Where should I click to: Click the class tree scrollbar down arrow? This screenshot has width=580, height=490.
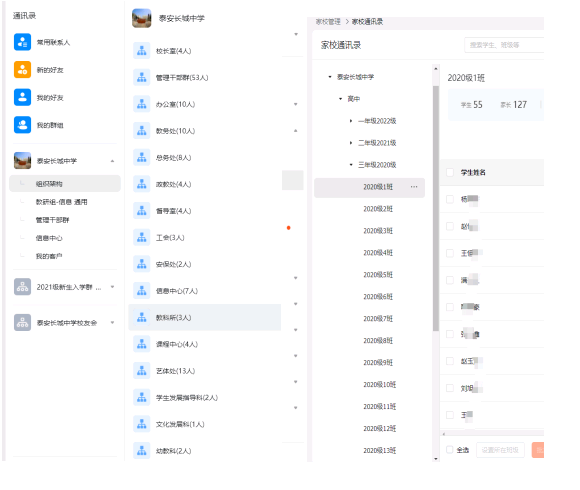436,459
